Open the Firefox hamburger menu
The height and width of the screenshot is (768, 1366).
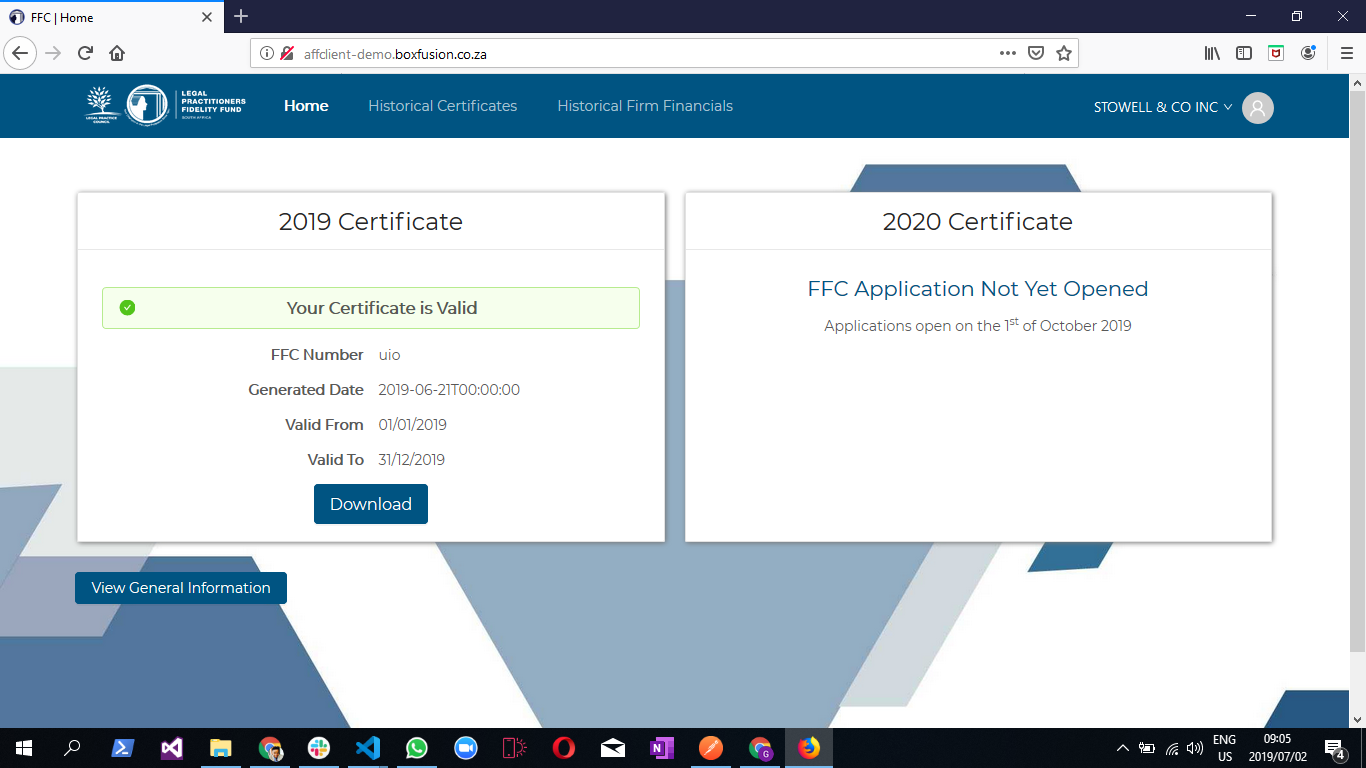(x=1345, y=54)
